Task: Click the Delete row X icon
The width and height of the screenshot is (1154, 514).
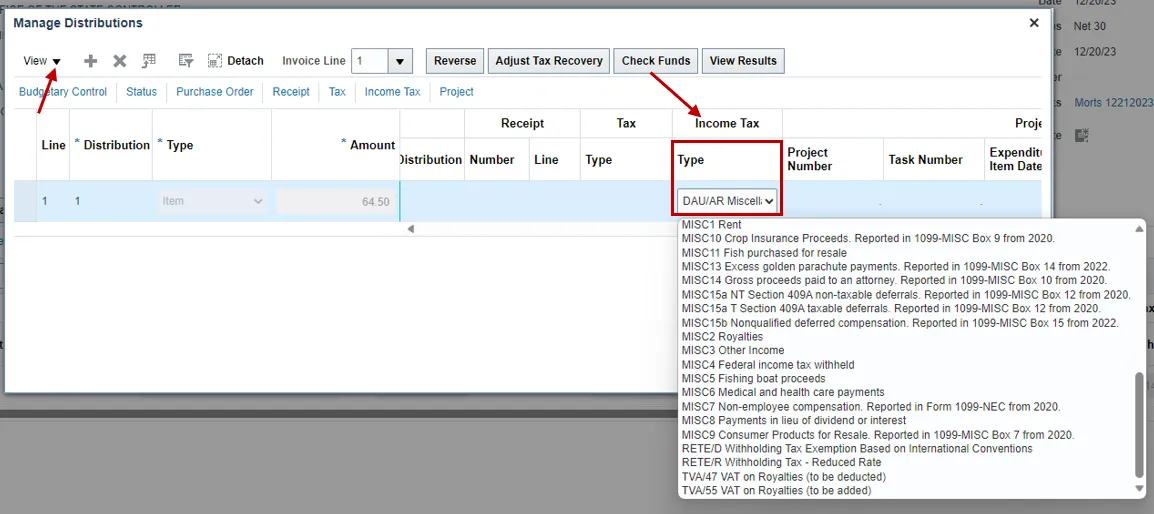Action: coord(120,61)
